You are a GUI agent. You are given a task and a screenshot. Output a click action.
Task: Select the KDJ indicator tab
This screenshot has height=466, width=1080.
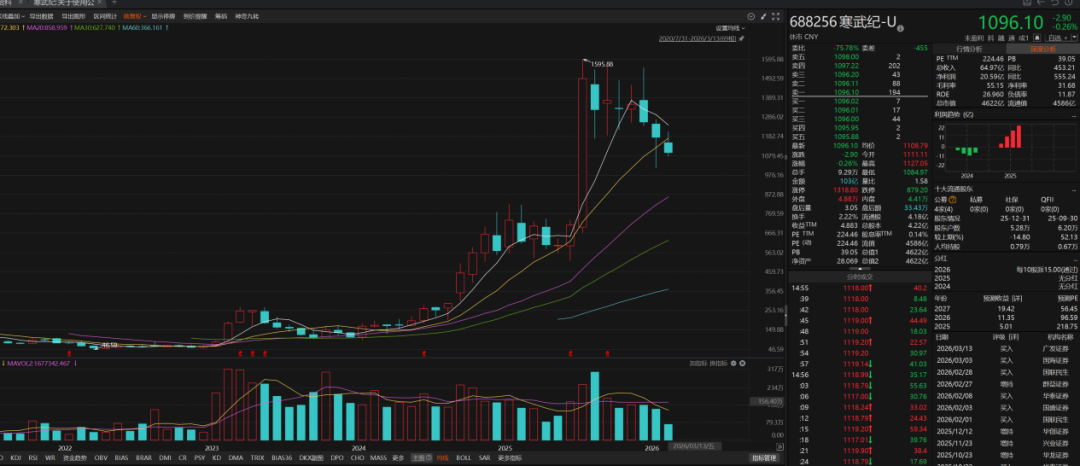point(16,458)
